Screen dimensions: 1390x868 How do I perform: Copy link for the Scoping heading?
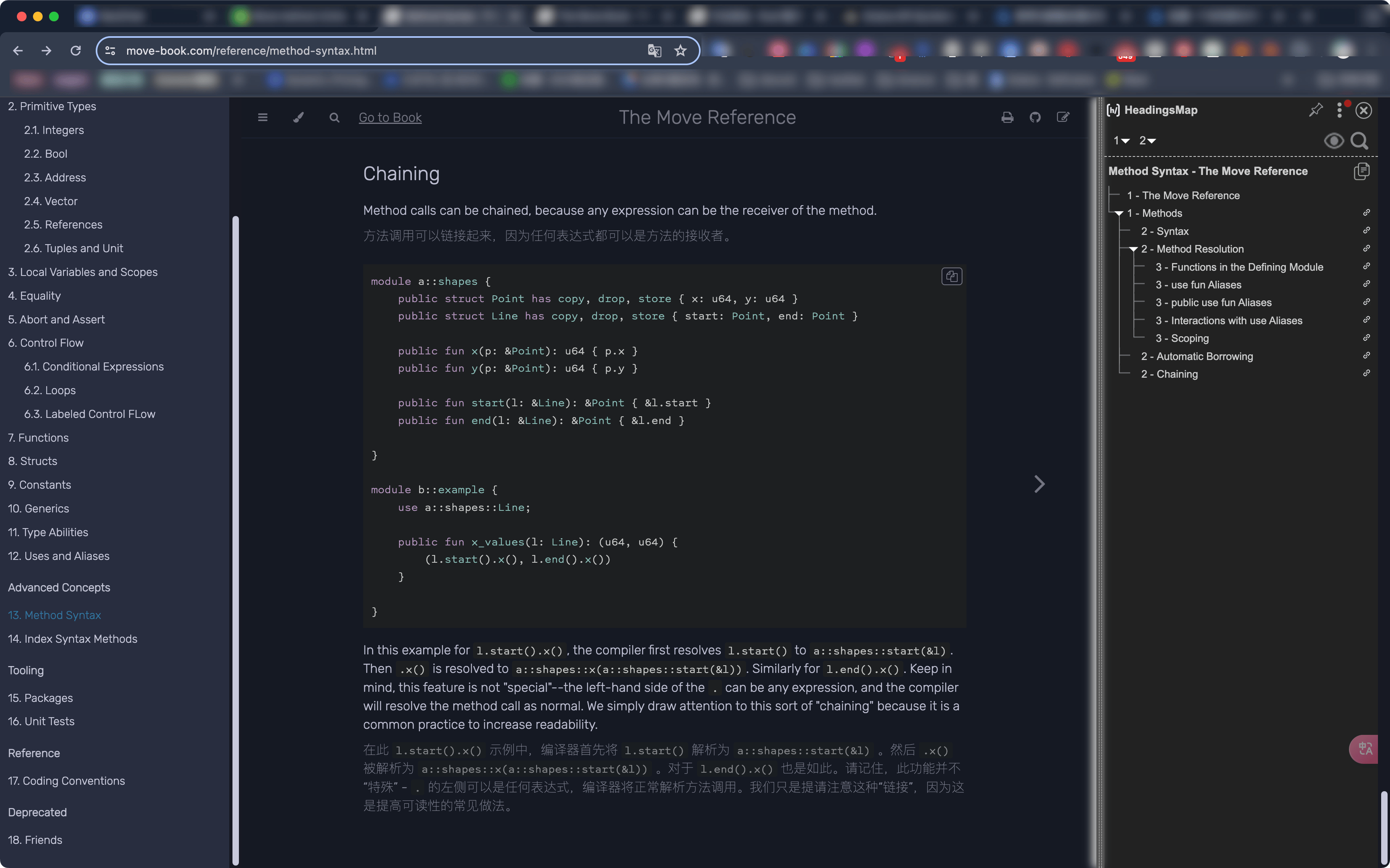click(x=1366, y=338)
